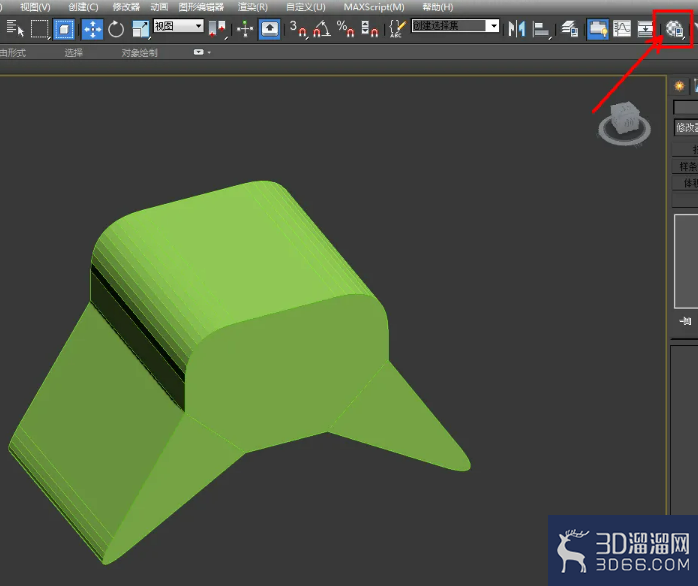Screen dimensions: 698x586
Task: Open the 图形编辑器 menu
Action: [x=201, y=7]
